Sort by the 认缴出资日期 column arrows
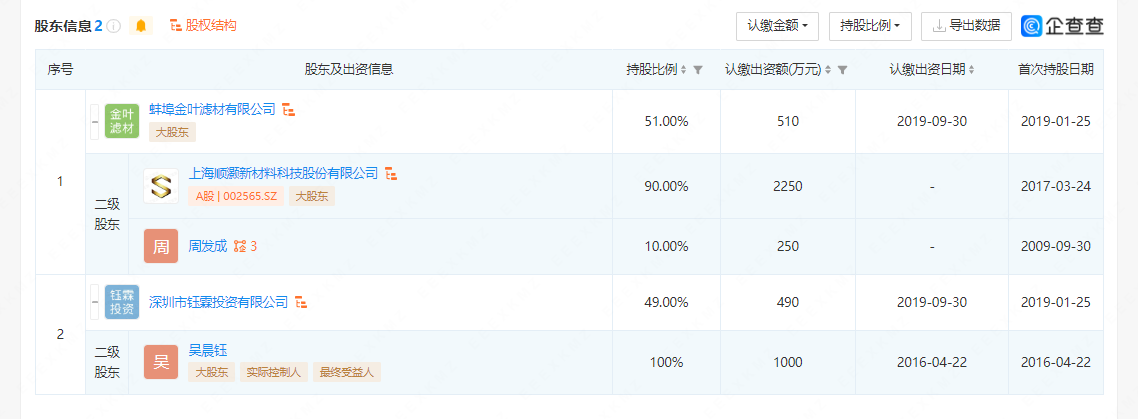The width and height of the screenshot is (1138, 419). 971,70
